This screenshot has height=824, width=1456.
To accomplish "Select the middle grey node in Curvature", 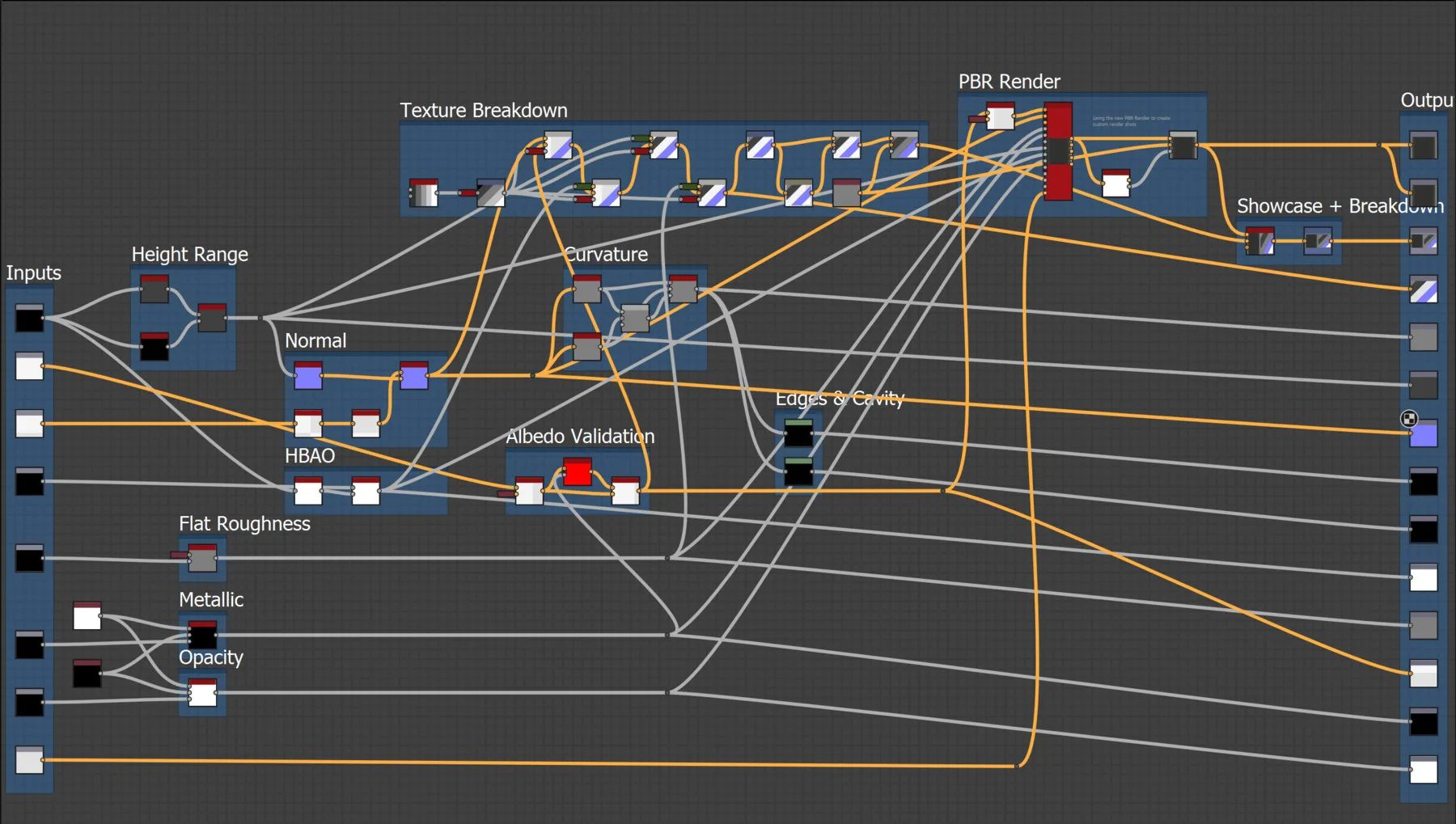I will pyautogui.click(x=635, y=318).
